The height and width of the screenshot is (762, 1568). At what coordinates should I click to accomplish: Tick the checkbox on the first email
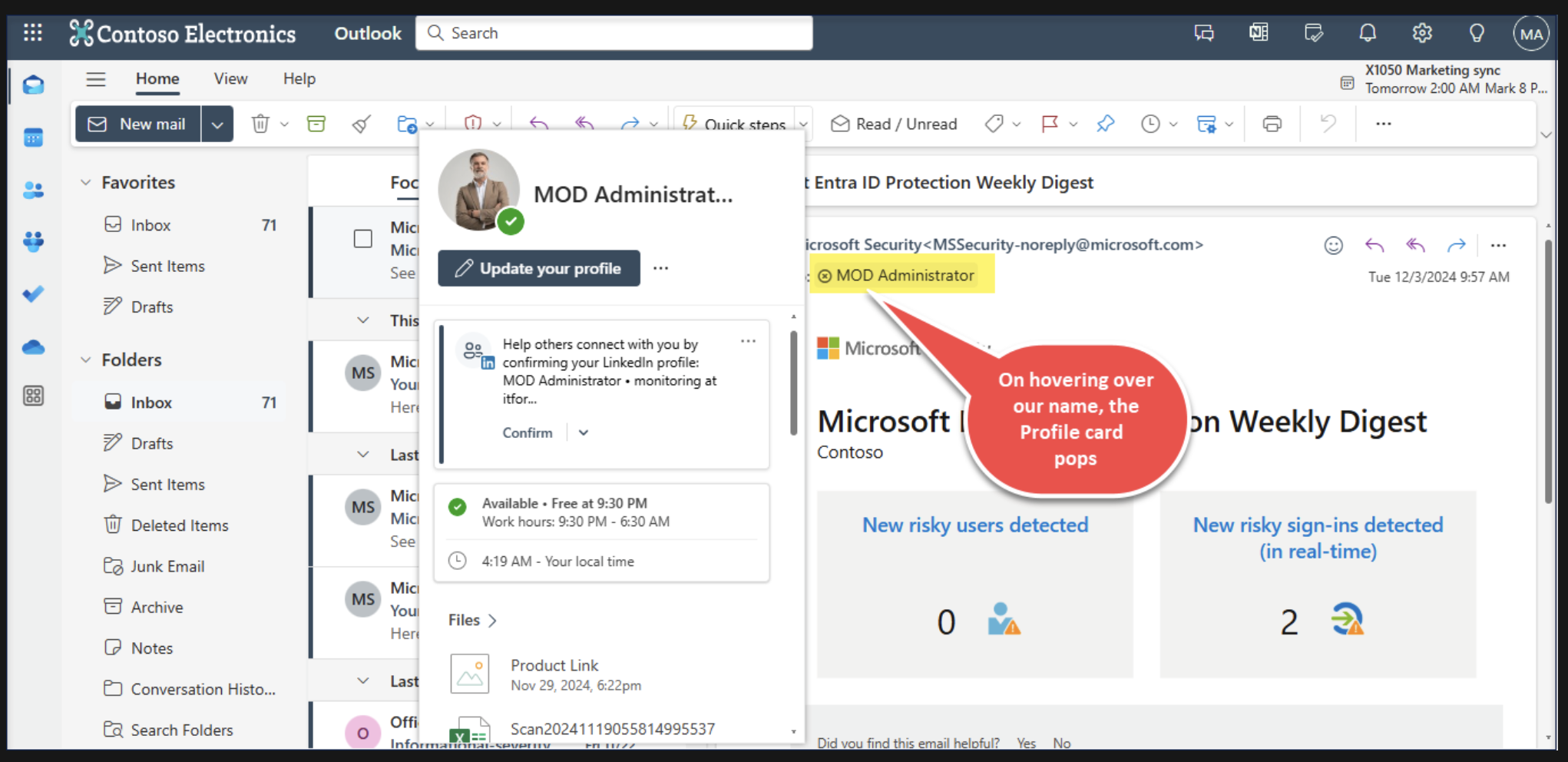click(x=363, y=239)
